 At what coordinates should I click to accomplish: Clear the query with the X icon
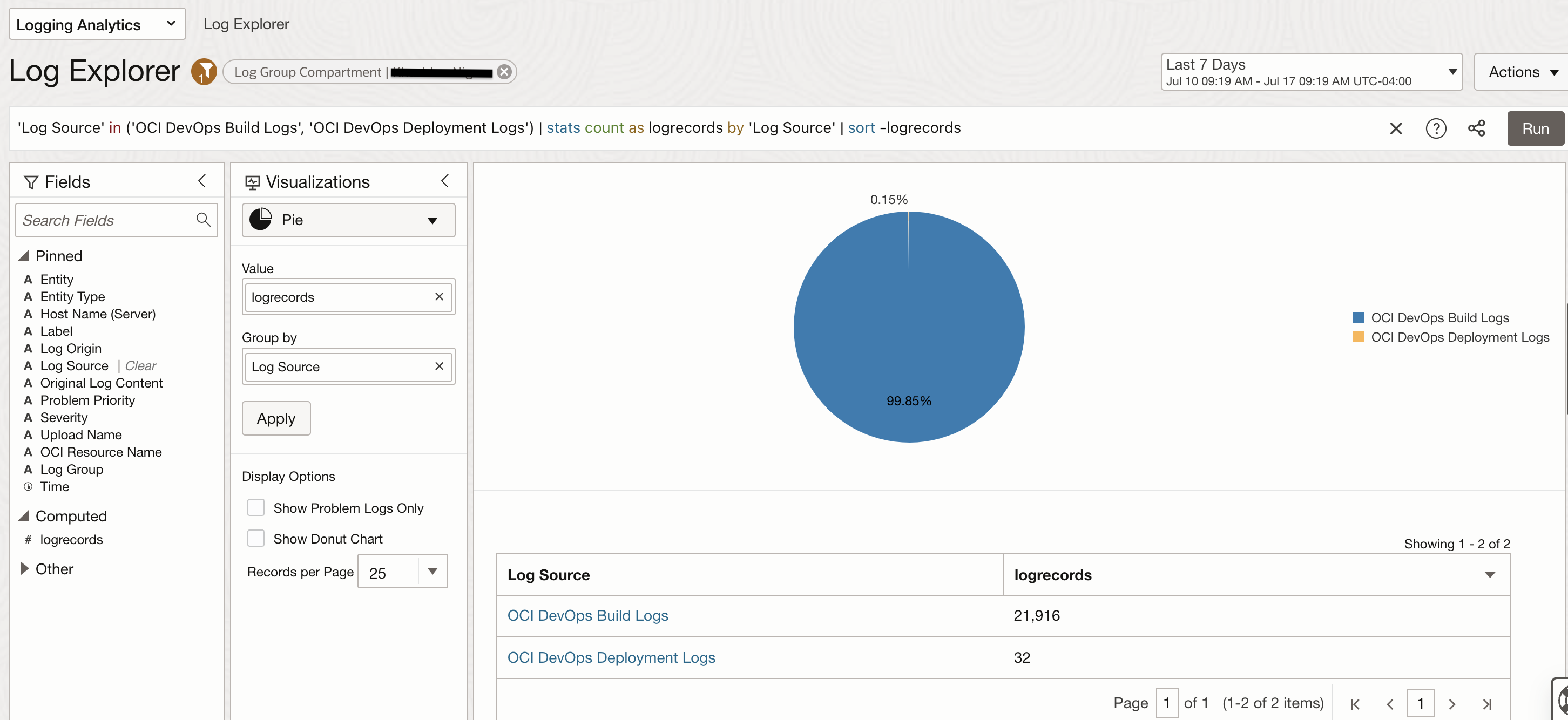pyautogui.click(x=1396, y=128)
